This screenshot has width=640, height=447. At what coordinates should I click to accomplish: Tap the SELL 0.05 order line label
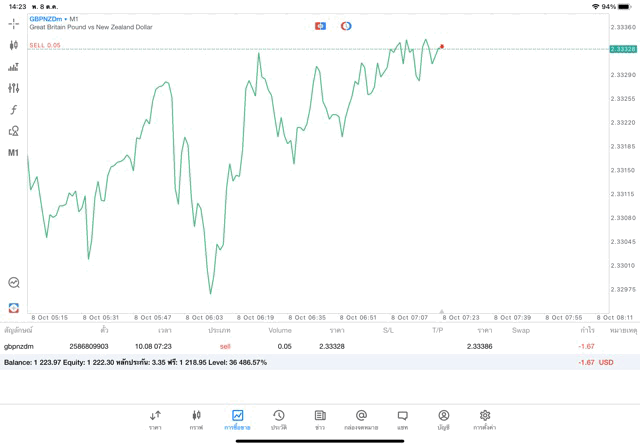click(x=45, y=45)
